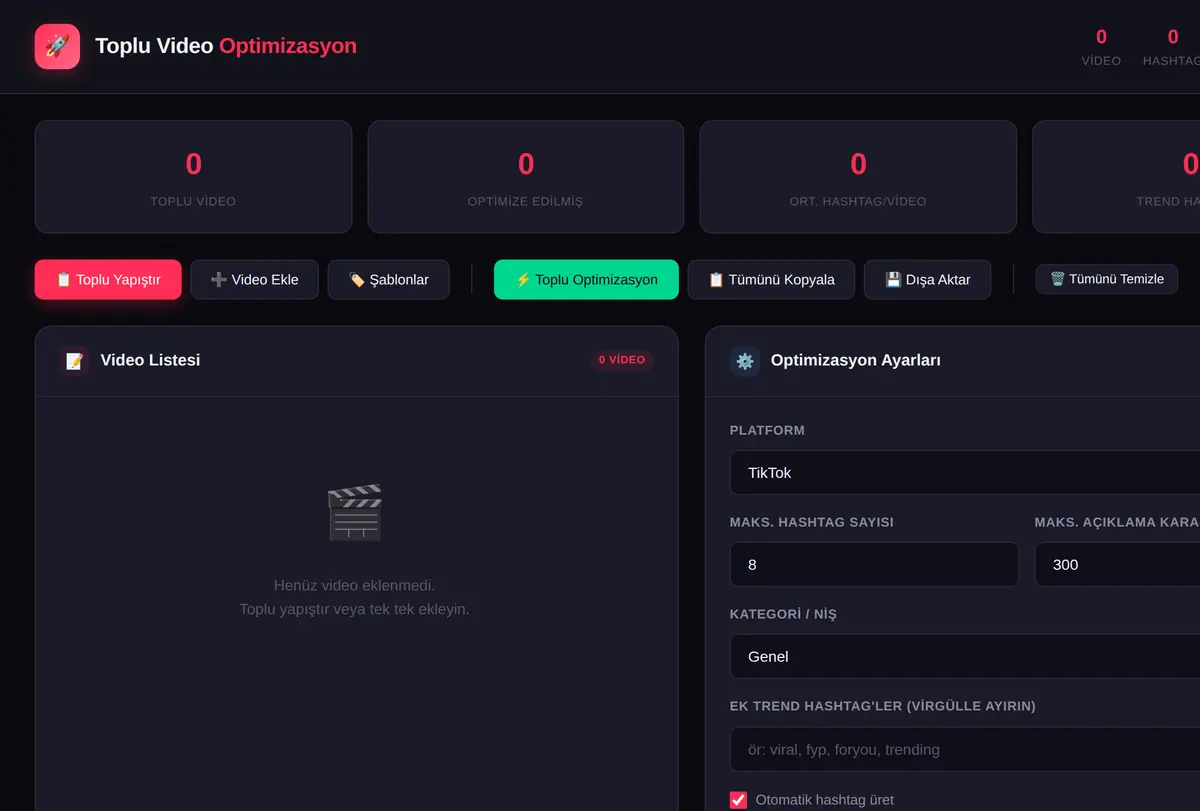Click the Video Listesi heading
The image size is (1200, 811).
(150, 360)
